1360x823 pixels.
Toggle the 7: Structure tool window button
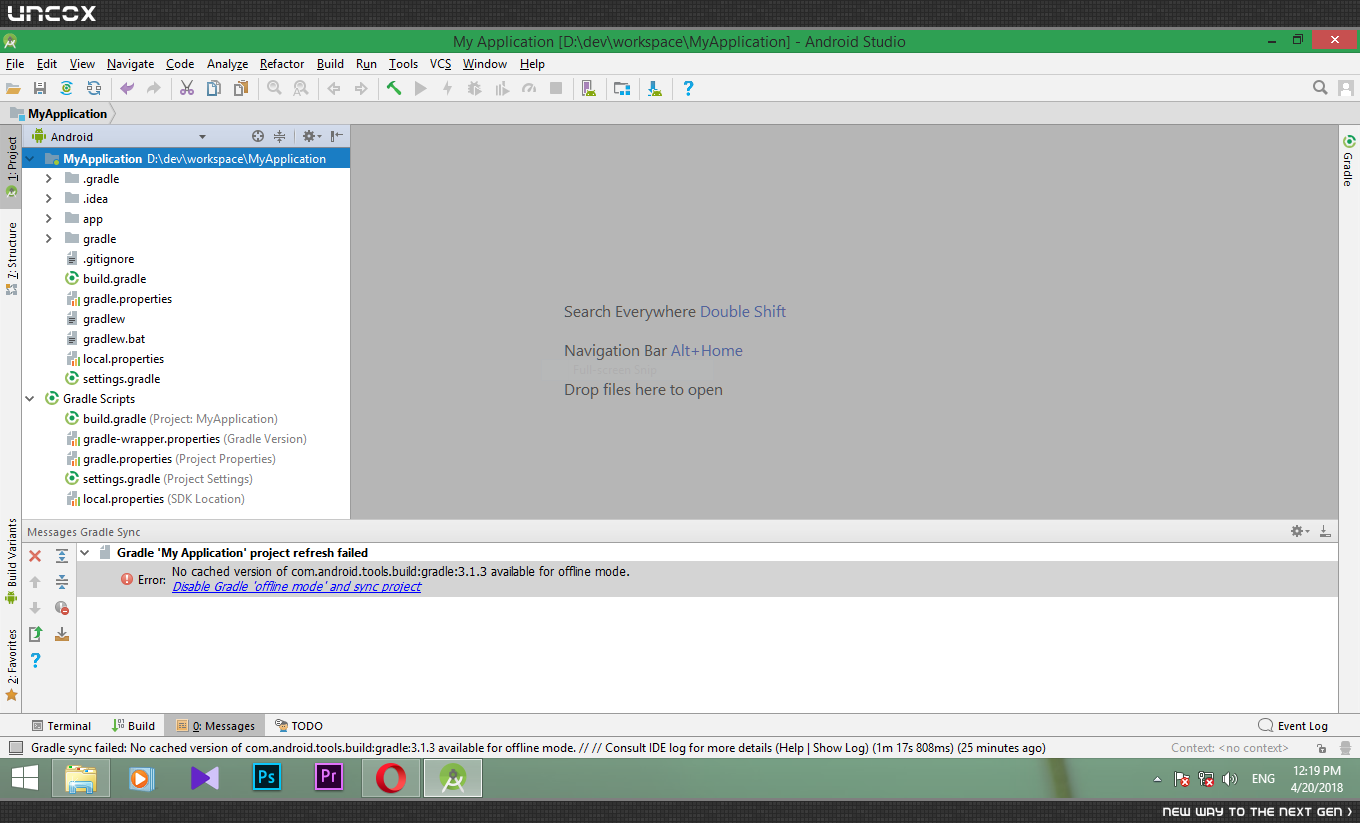click(x=11, y=258)
